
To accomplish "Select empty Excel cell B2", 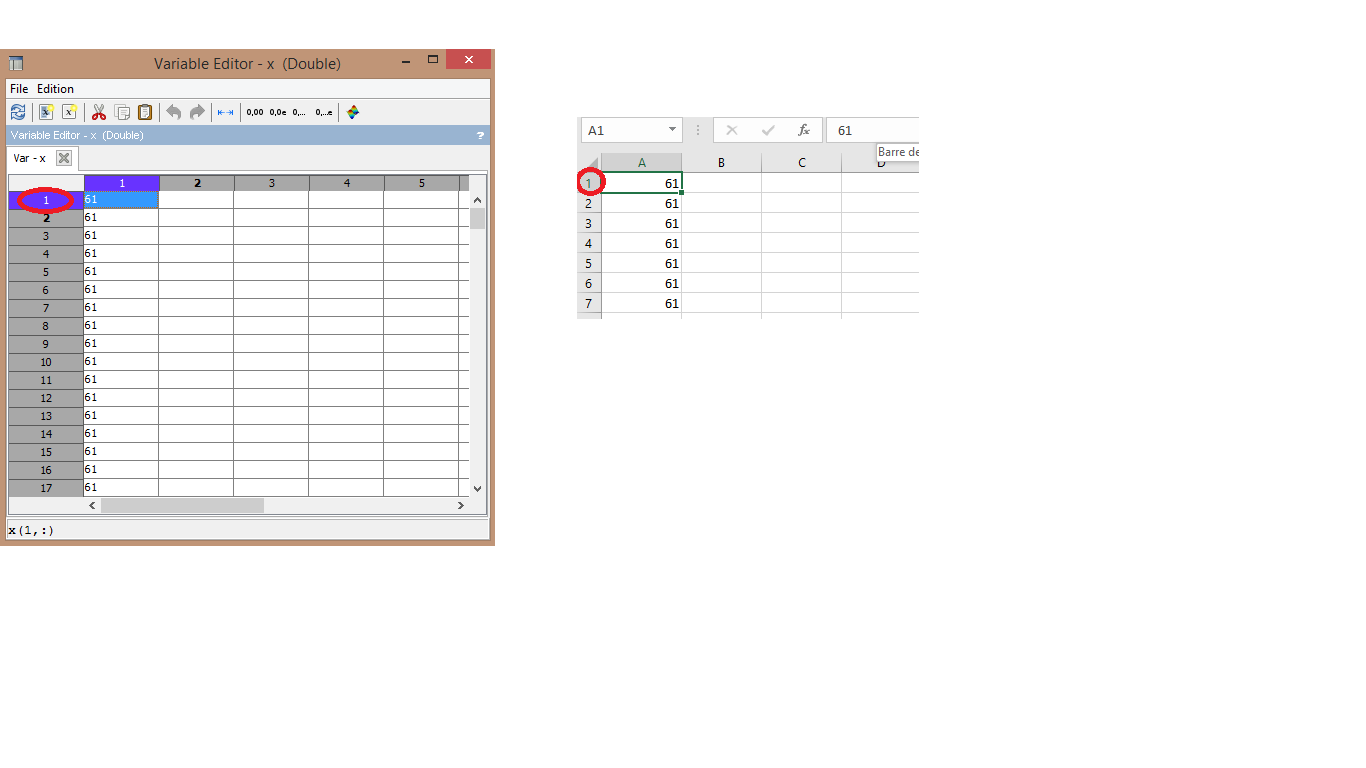I will pos(722,203).
